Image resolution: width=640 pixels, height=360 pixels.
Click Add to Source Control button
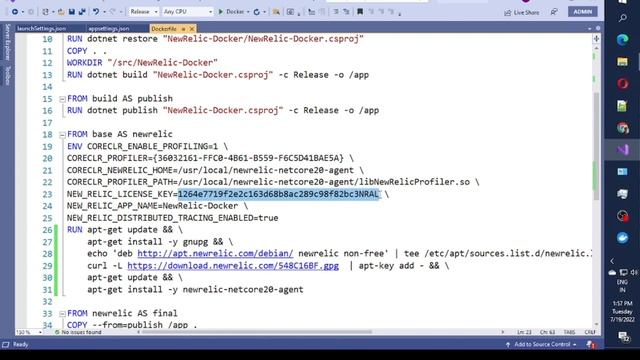(541, 344)
